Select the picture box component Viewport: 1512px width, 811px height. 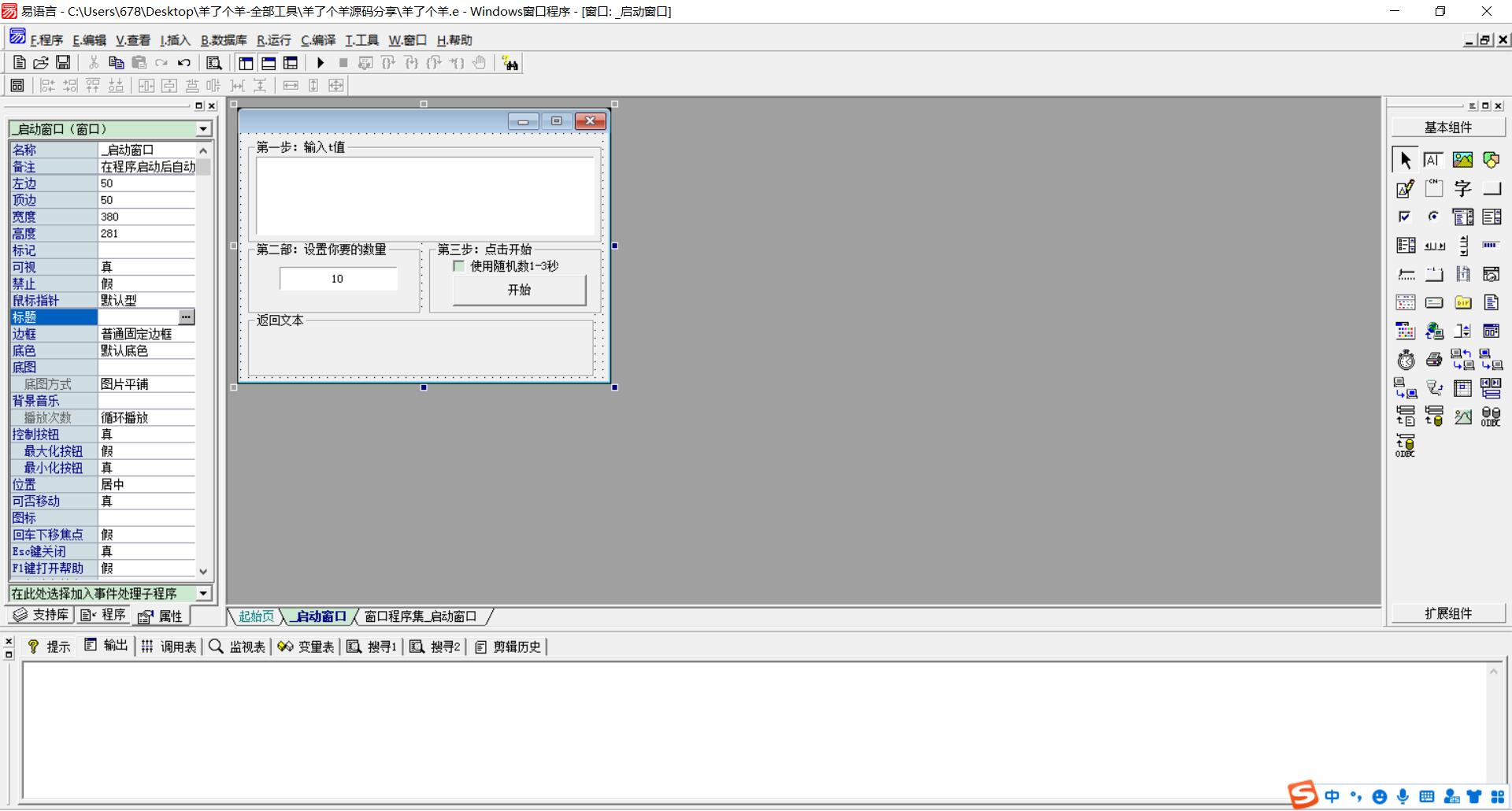pos(1462,160)
